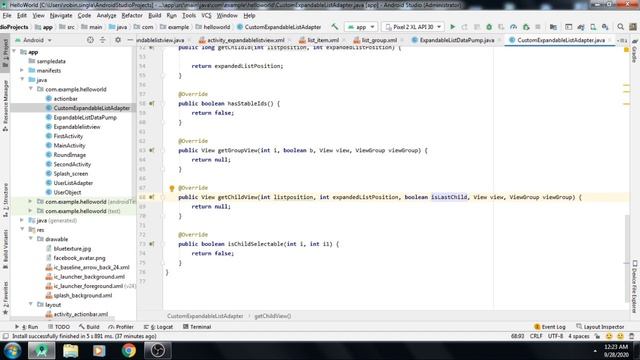Open the app run configuration dropdown
Viewport: 640px width, 360px height.
[361, 27]
